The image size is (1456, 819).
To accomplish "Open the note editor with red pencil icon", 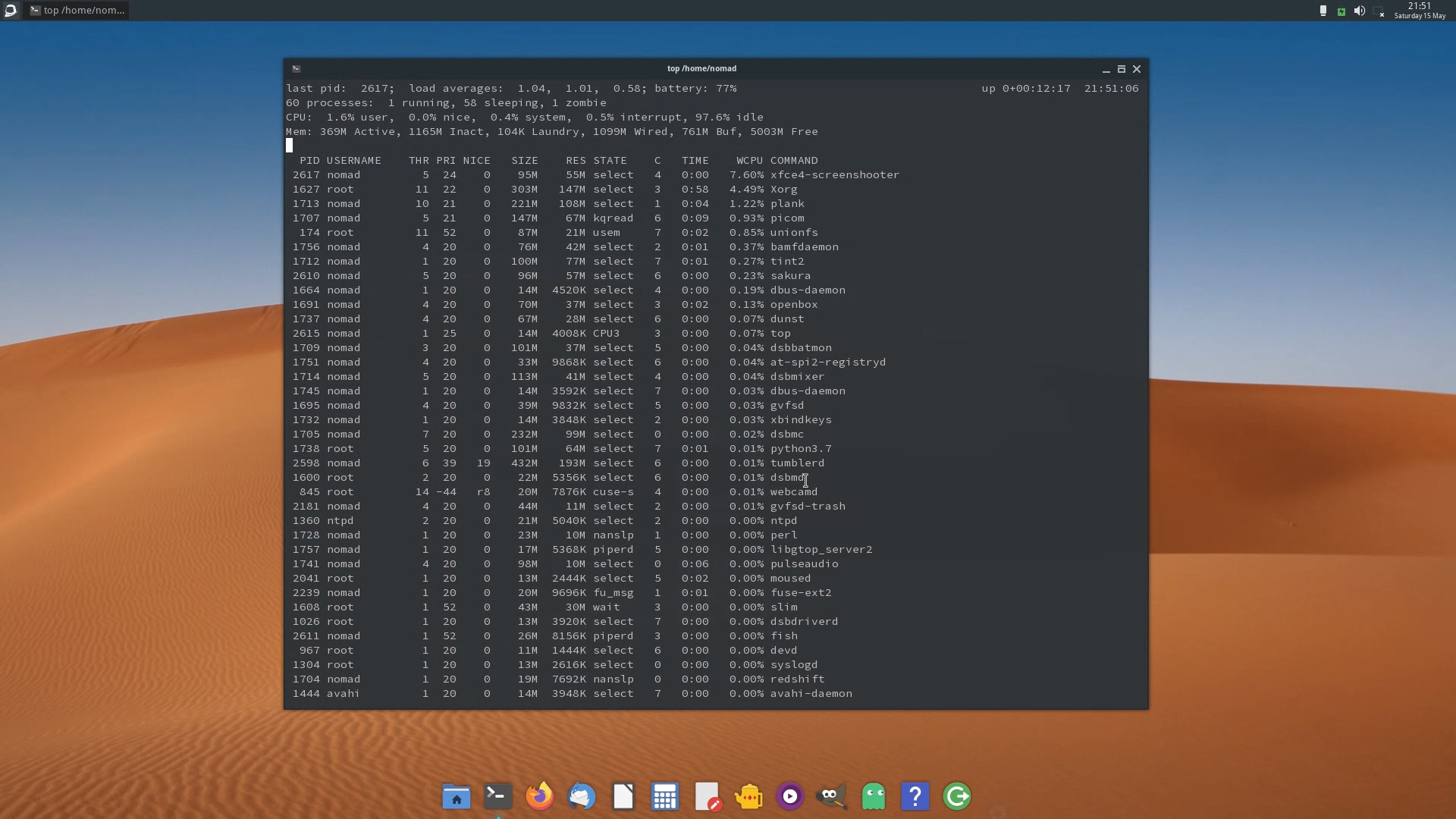I will pos(707,795).
